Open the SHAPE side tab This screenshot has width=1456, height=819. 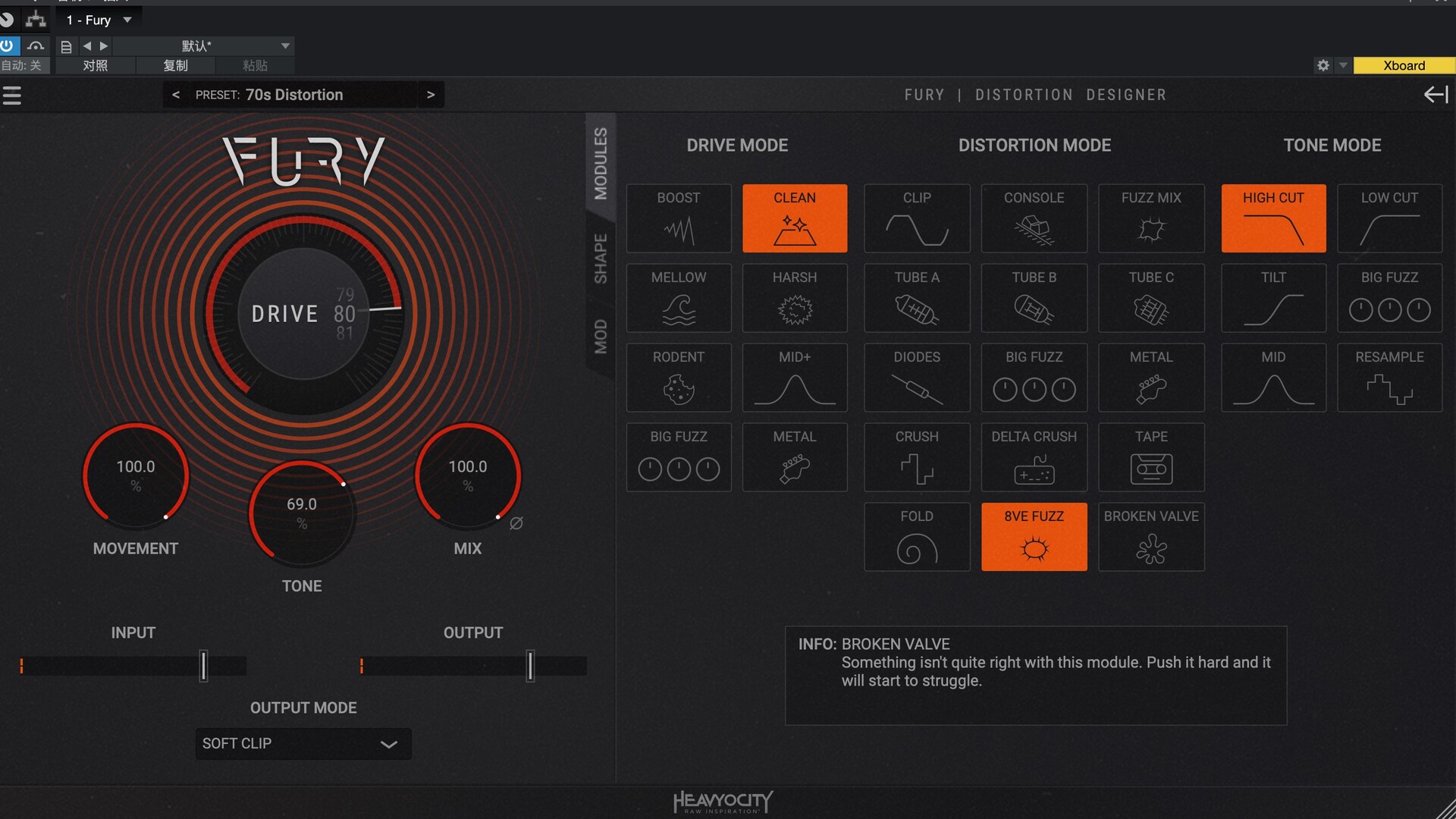tap(601, 259)
